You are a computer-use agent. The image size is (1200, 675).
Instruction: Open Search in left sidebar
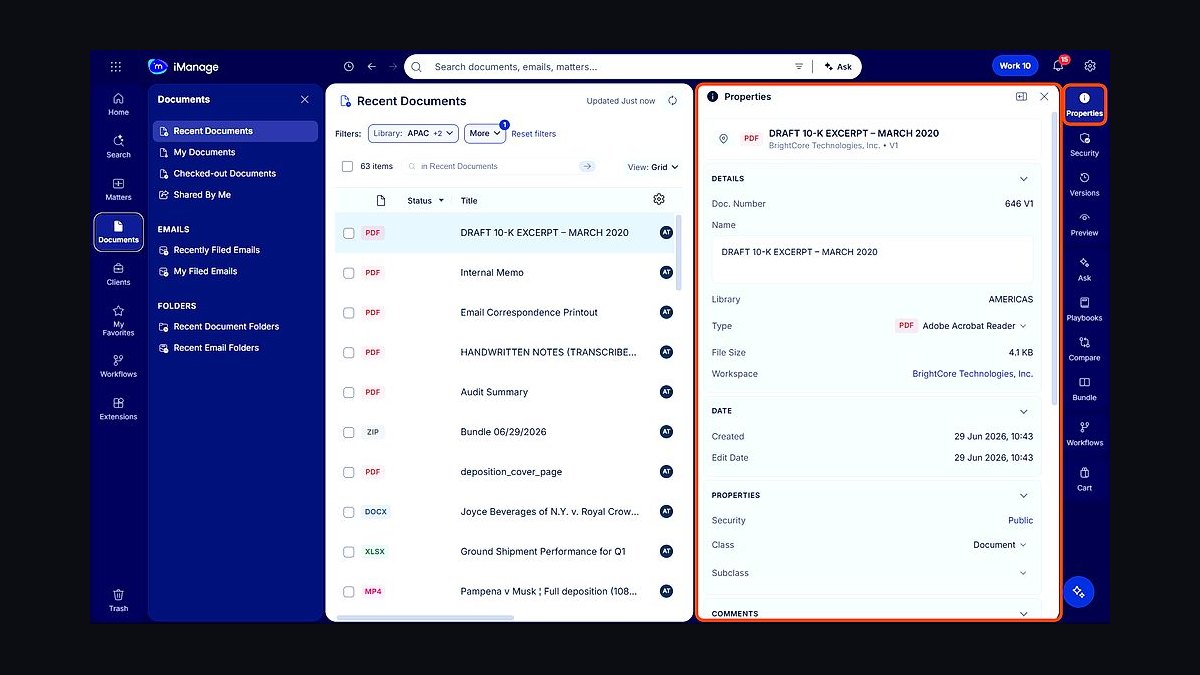coord(118,147)
